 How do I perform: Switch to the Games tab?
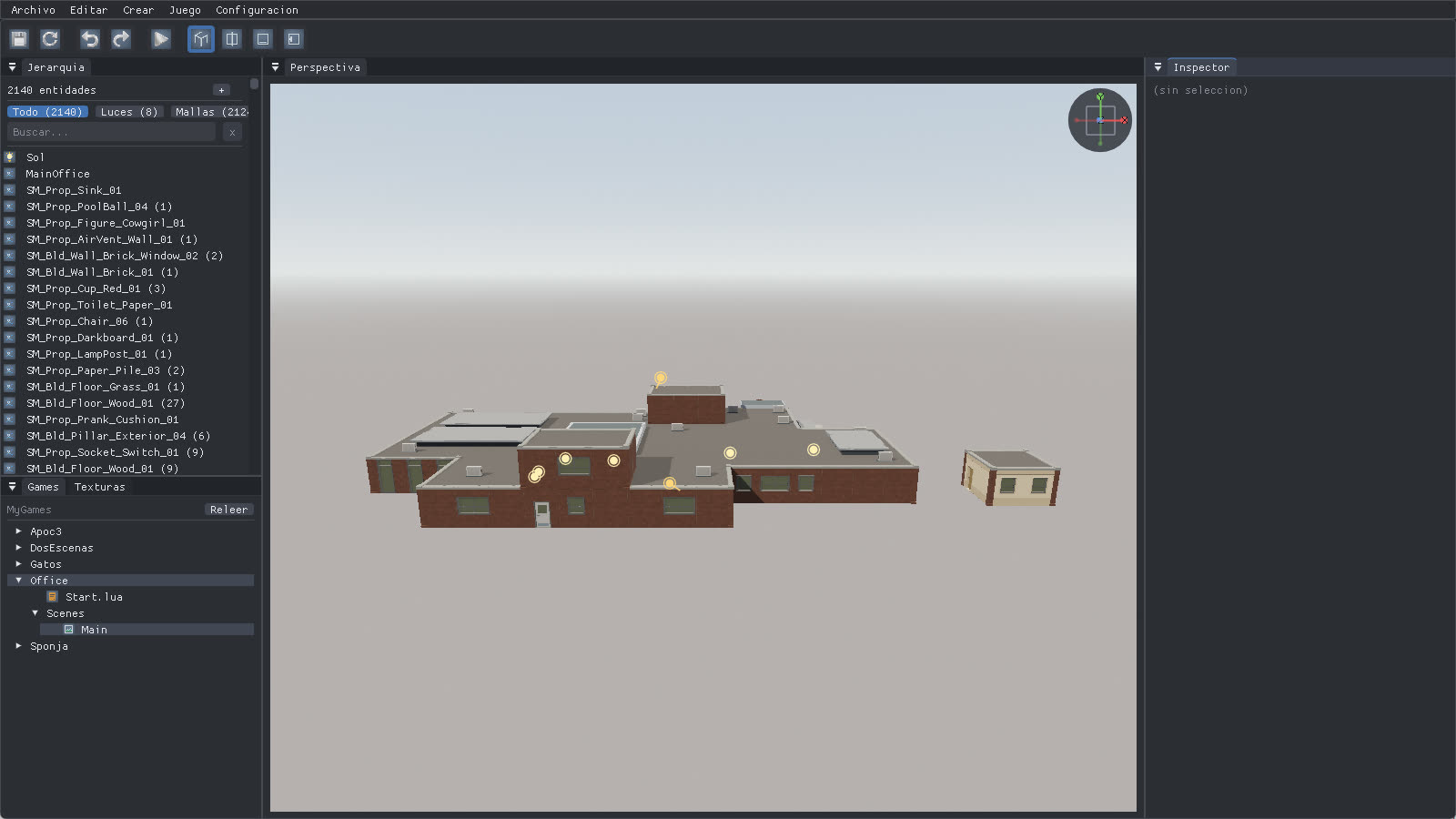click(x=43, y=487)
